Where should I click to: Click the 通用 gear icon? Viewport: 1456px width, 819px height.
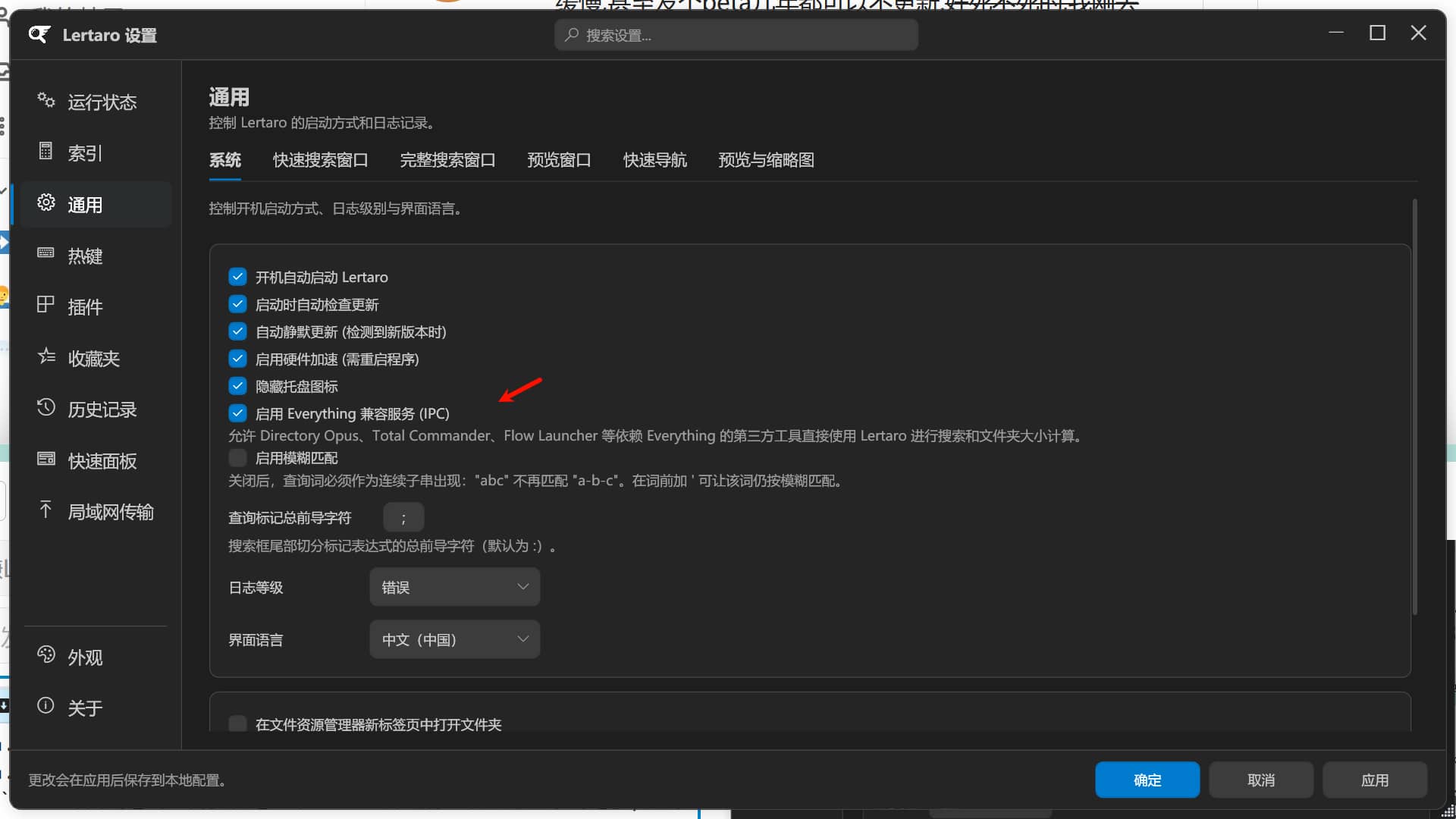(x=46, y=202)
